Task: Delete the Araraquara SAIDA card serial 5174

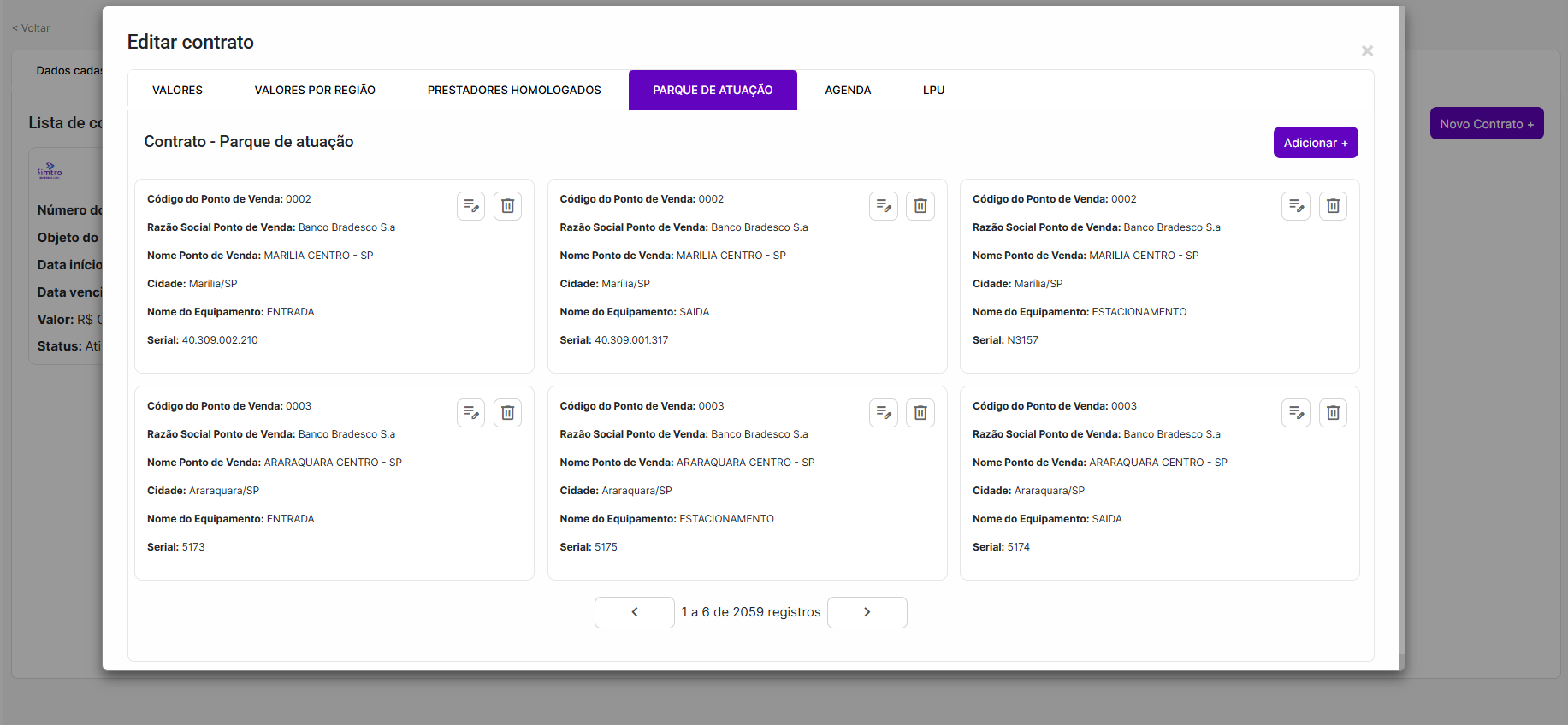Action: click(1333, 413)
